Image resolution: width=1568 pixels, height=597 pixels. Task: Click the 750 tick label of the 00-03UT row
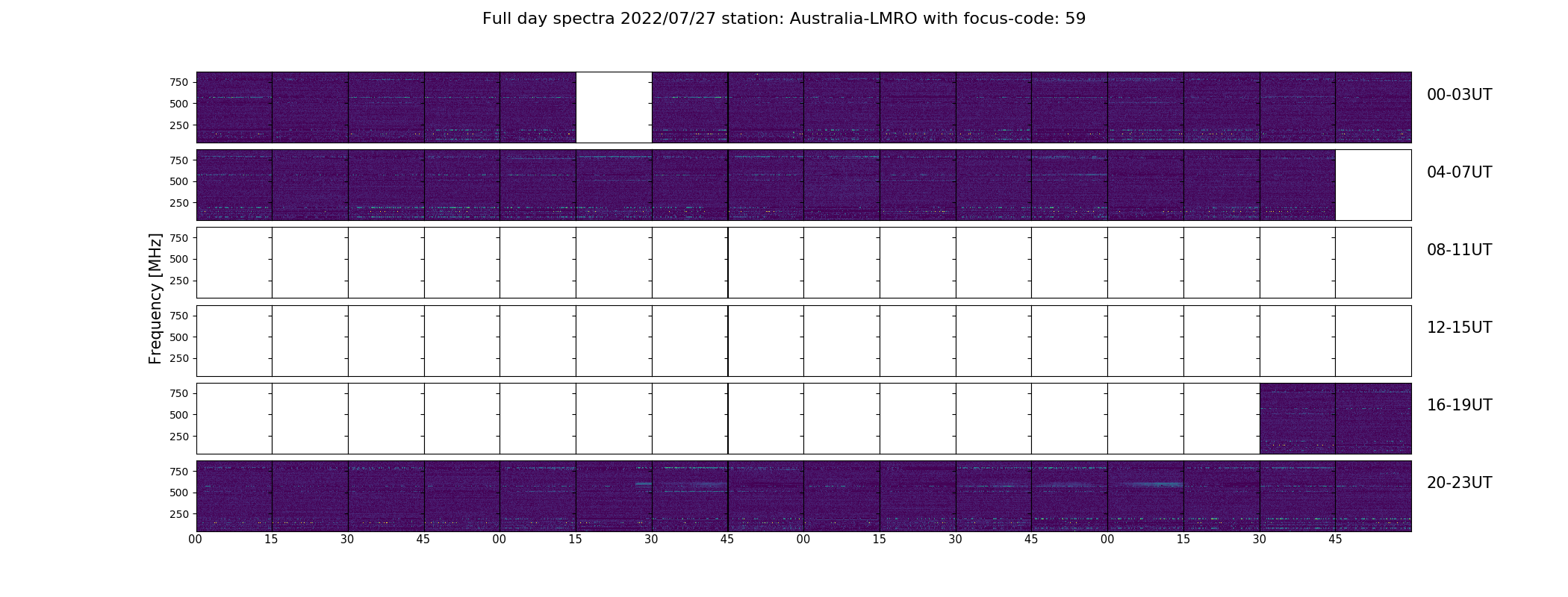pyautogui.click(x=178, y=82)
